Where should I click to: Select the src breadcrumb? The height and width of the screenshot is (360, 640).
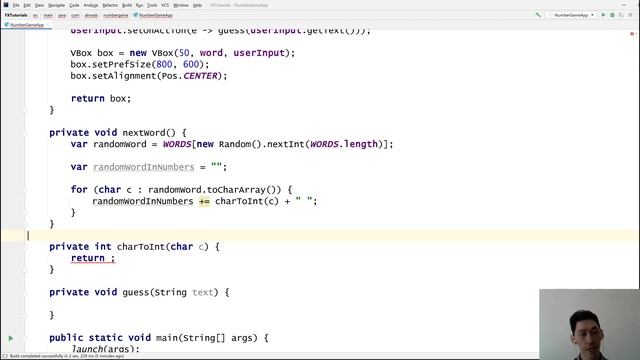coord(35,15)
